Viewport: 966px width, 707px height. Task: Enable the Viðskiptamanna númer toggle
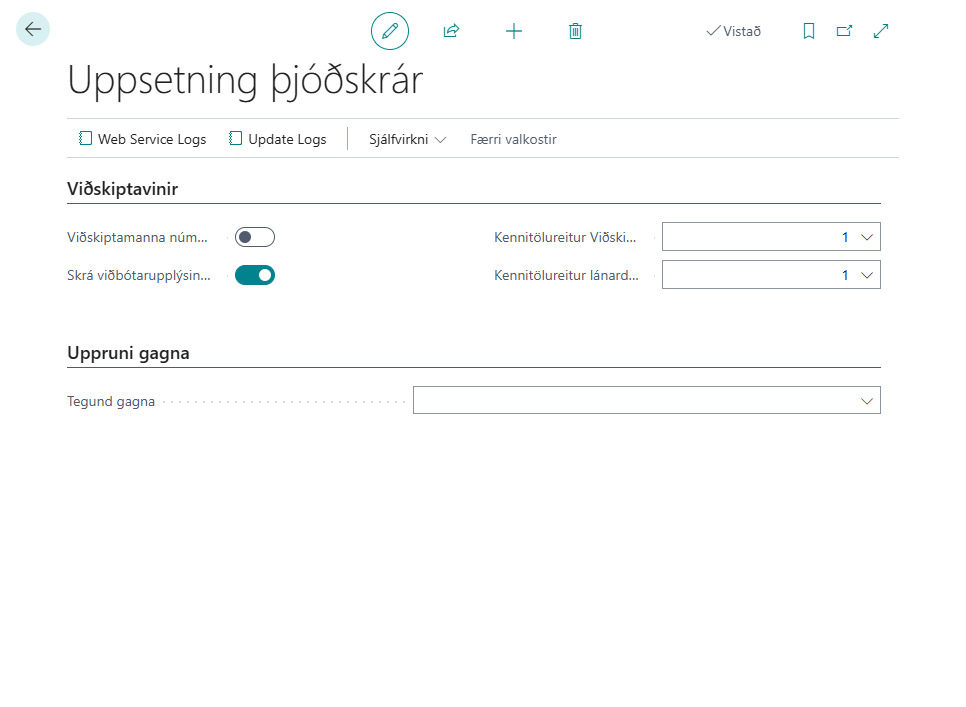click(x=255, y=237)
